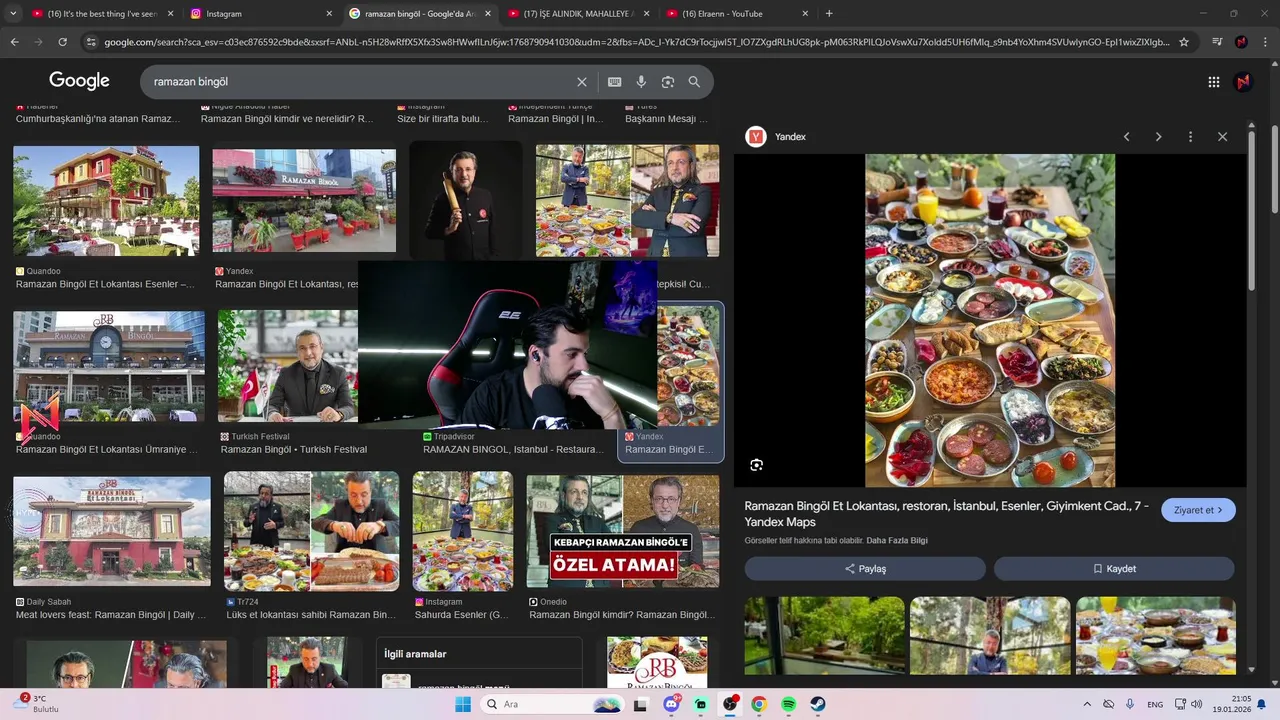This screenshot has height=720, width=1280.
Task: Close the Instagram tab
Action: [x=329, y=14]
